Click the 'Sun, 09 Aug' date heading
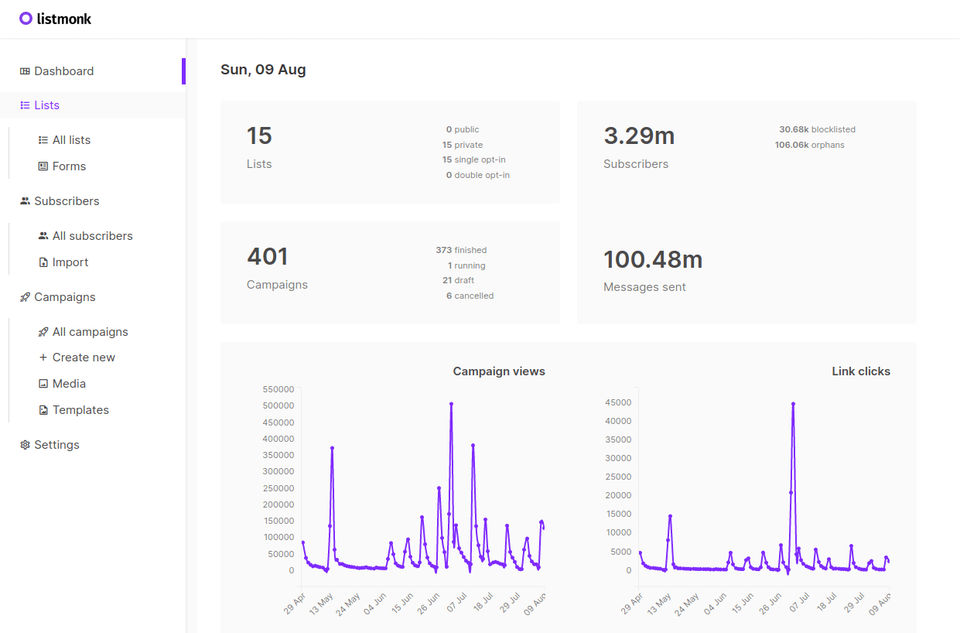960x633 pixels. pyautogui.click(x=263, y=70)
